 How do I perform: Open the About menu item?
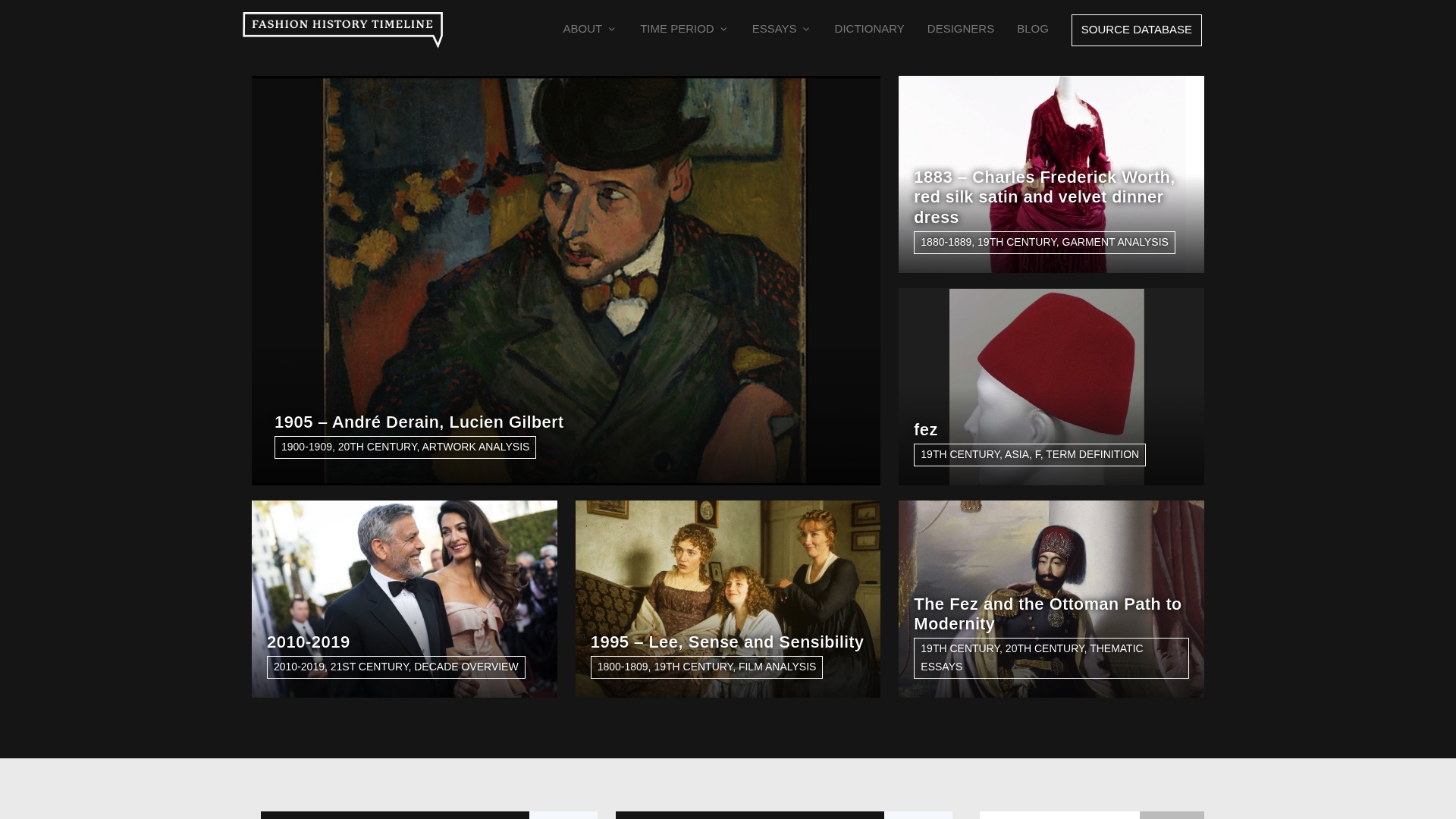point(582,29)
